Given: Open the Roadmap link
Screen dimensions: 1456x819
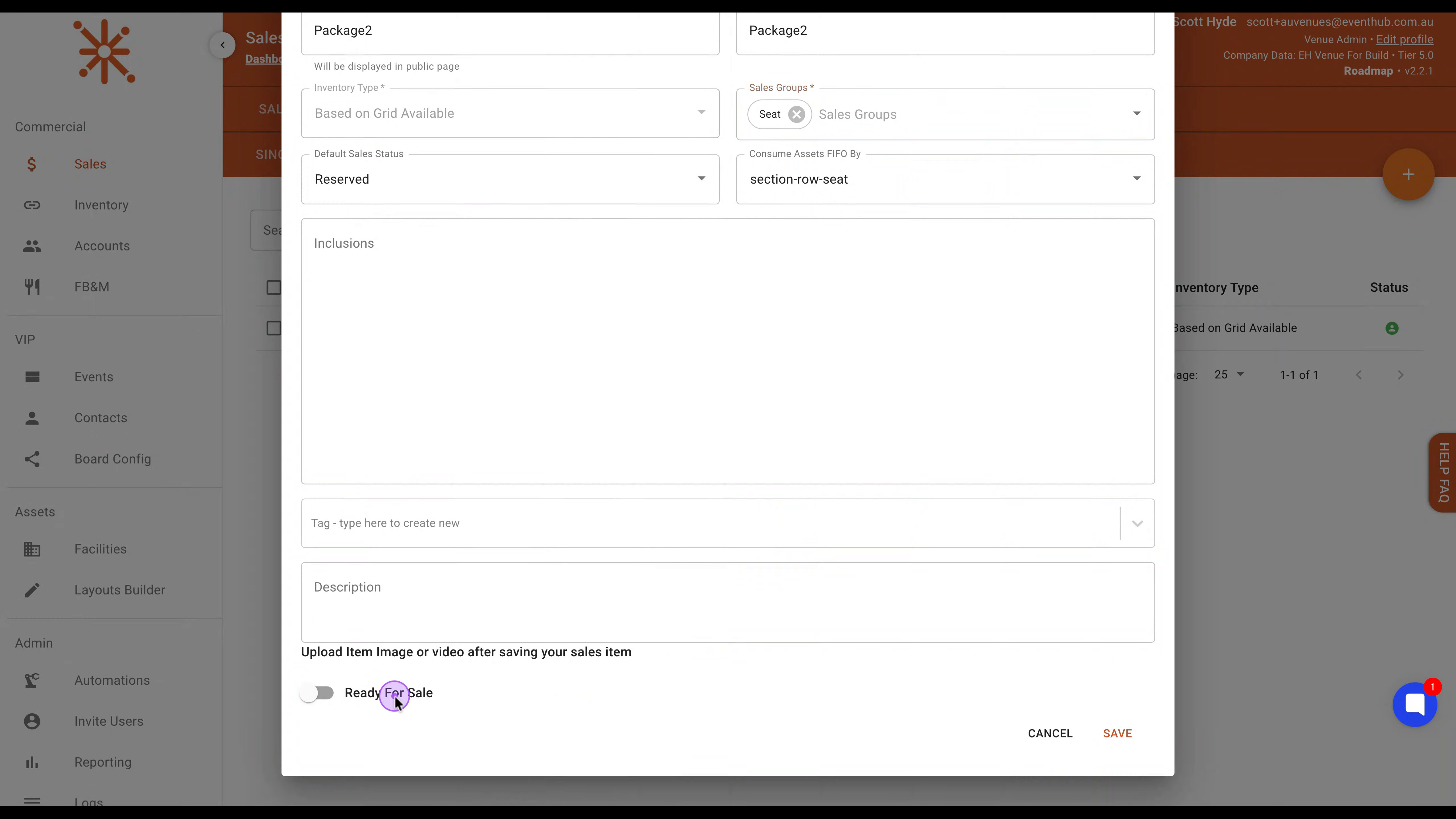Looking at the screenshot, I should [x=1368, y=71].
